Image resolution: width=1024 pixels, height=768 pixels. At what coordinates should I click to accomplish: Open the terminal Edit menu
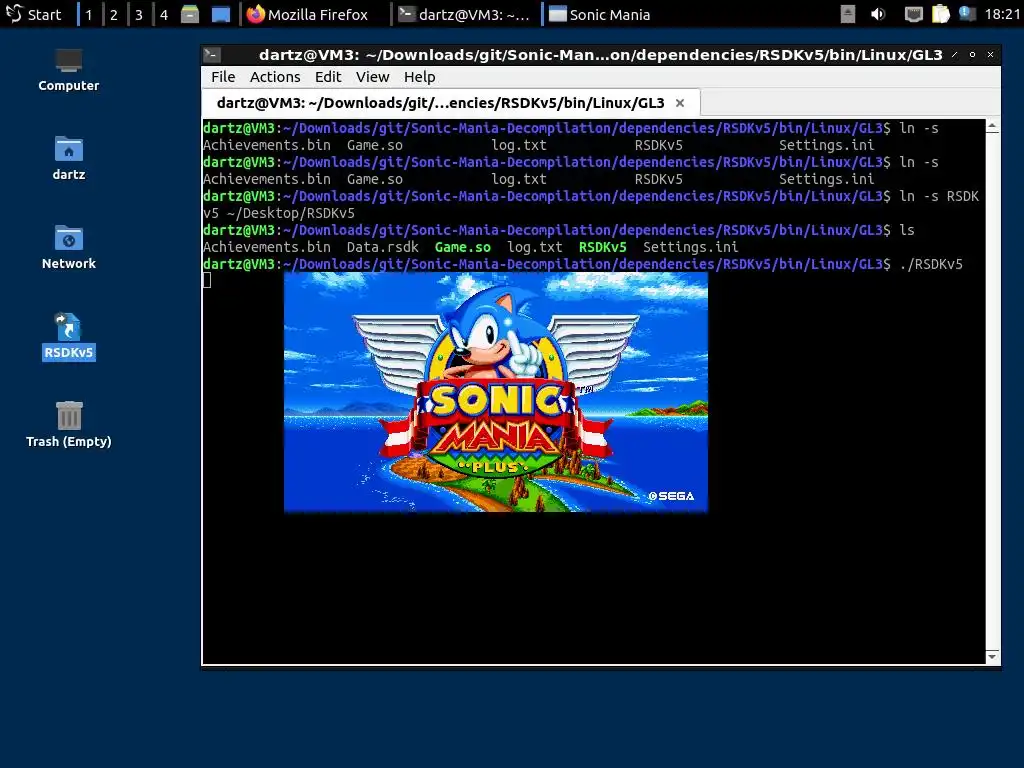click(x=328, y=77)
